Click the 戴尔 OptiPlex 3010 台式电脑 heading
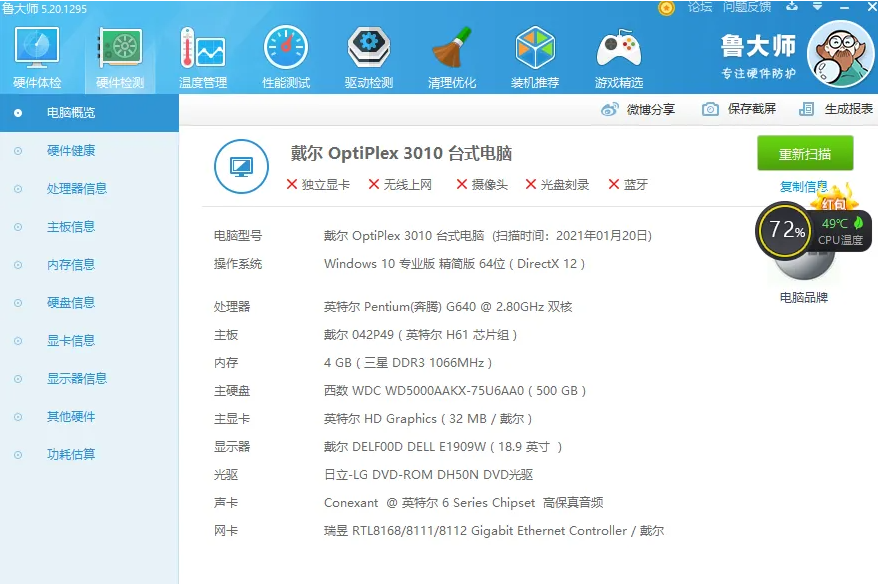878x584 pixels. click(401, 153)
